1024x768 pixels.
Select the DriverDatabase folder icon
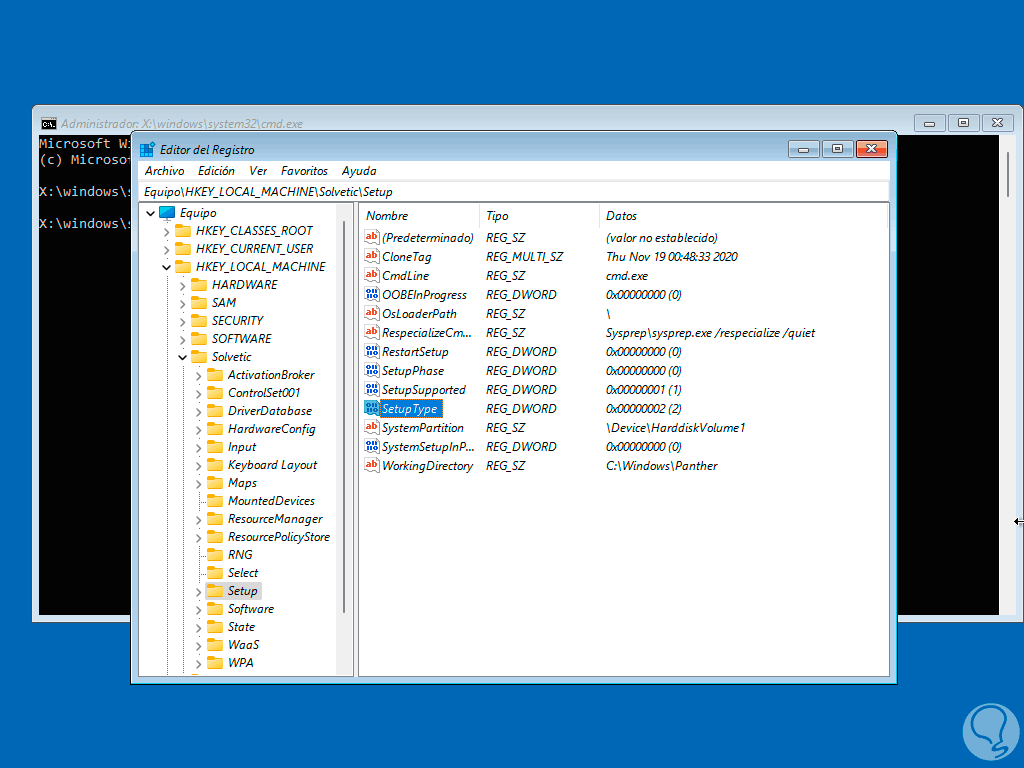pyautogui.click(x=215, y=411)
